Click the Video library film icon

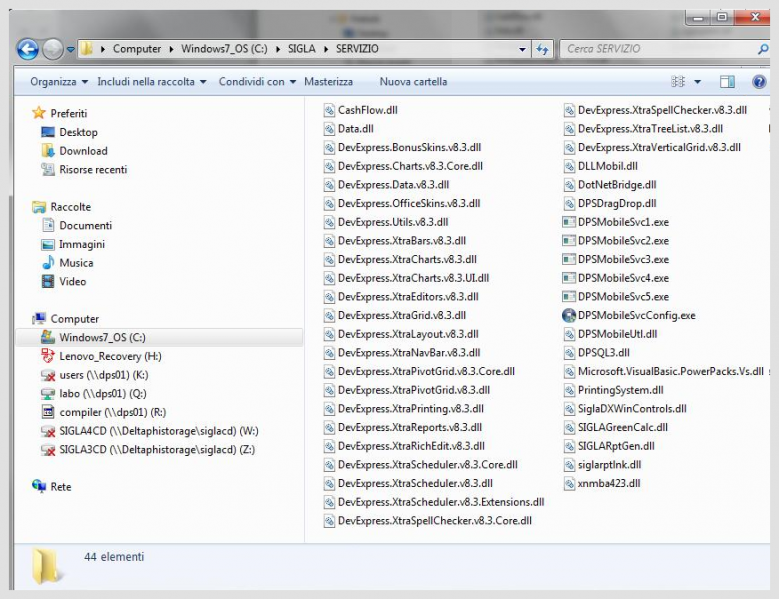tap(48, 281)
